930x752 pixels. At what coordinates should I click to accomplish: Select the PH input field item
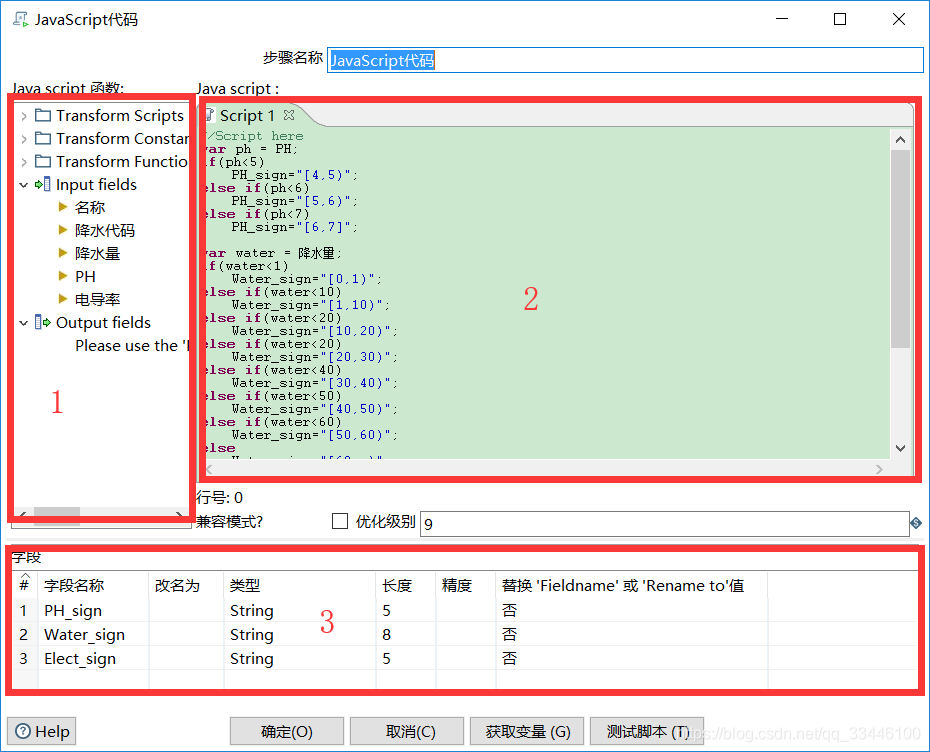click(85, 277)
